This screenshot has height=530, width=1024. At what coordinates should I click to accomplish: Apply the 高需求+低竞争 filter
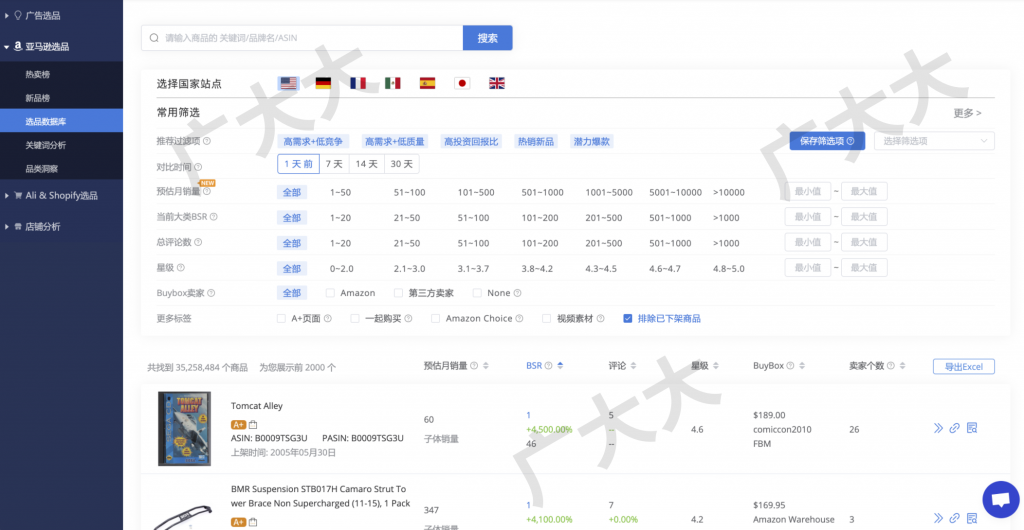[x=313, y=141]
